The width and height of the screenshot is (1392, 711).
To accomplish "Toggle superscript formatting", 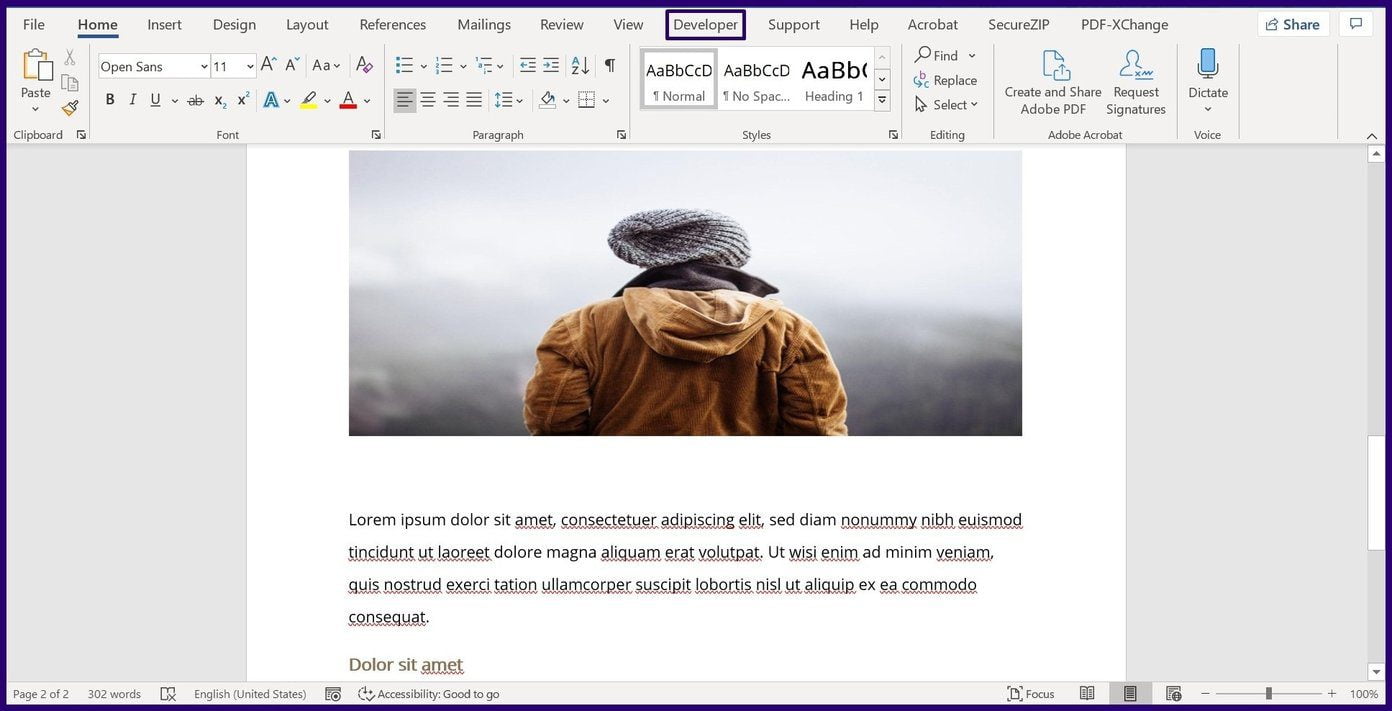I will 241,99.
